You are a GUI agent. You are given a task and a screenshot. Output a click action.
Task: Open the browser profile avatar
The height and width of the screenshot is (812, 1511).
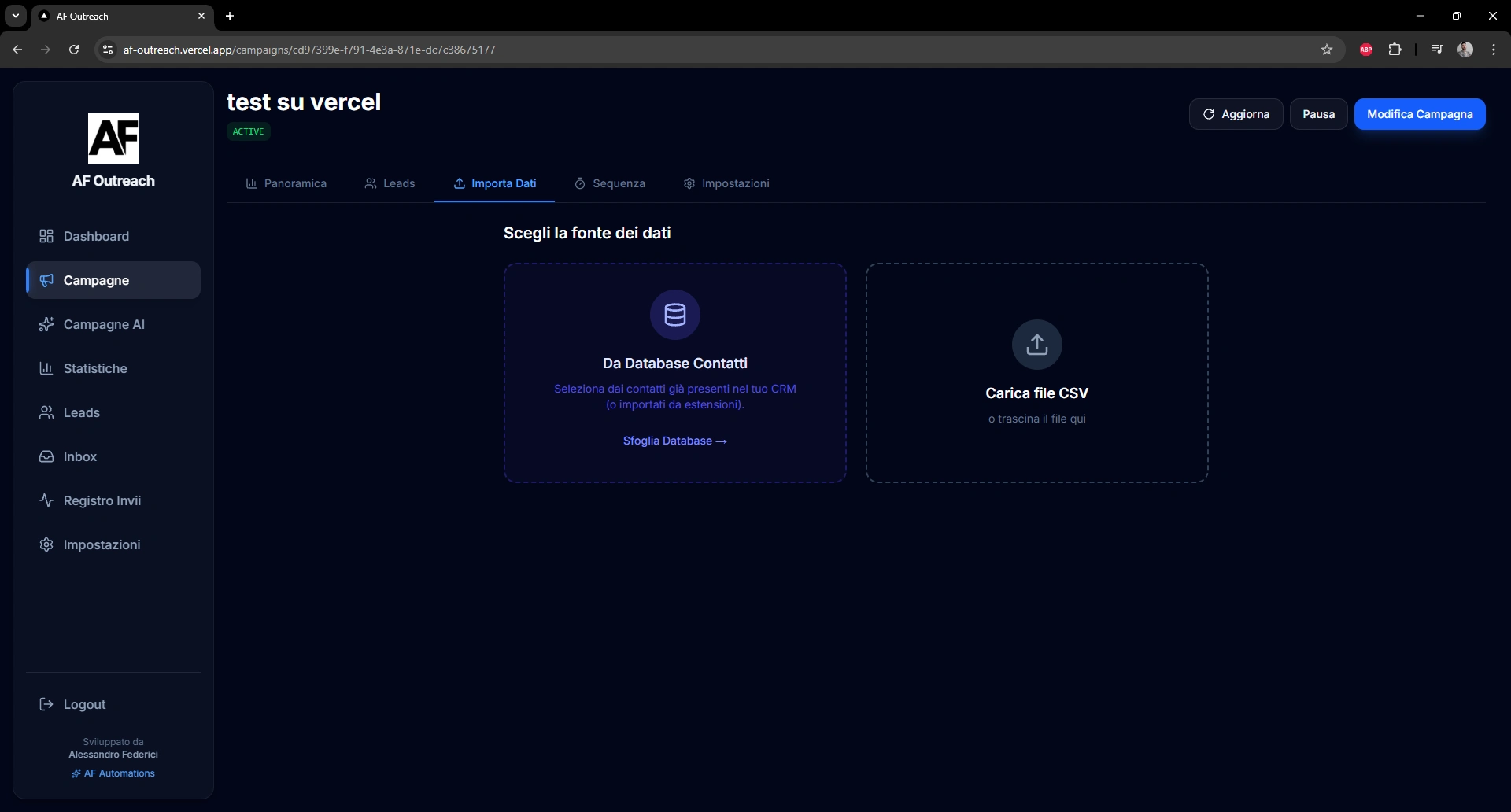coord(1465,50)
